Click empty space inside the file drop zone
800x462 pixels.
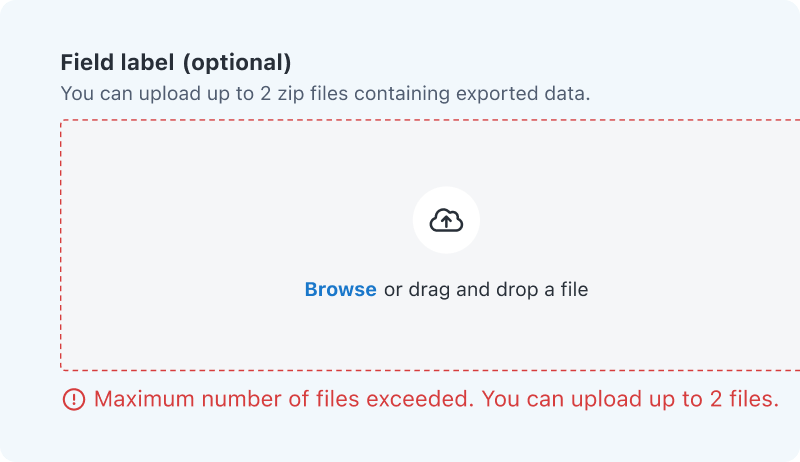click(200, 240)
